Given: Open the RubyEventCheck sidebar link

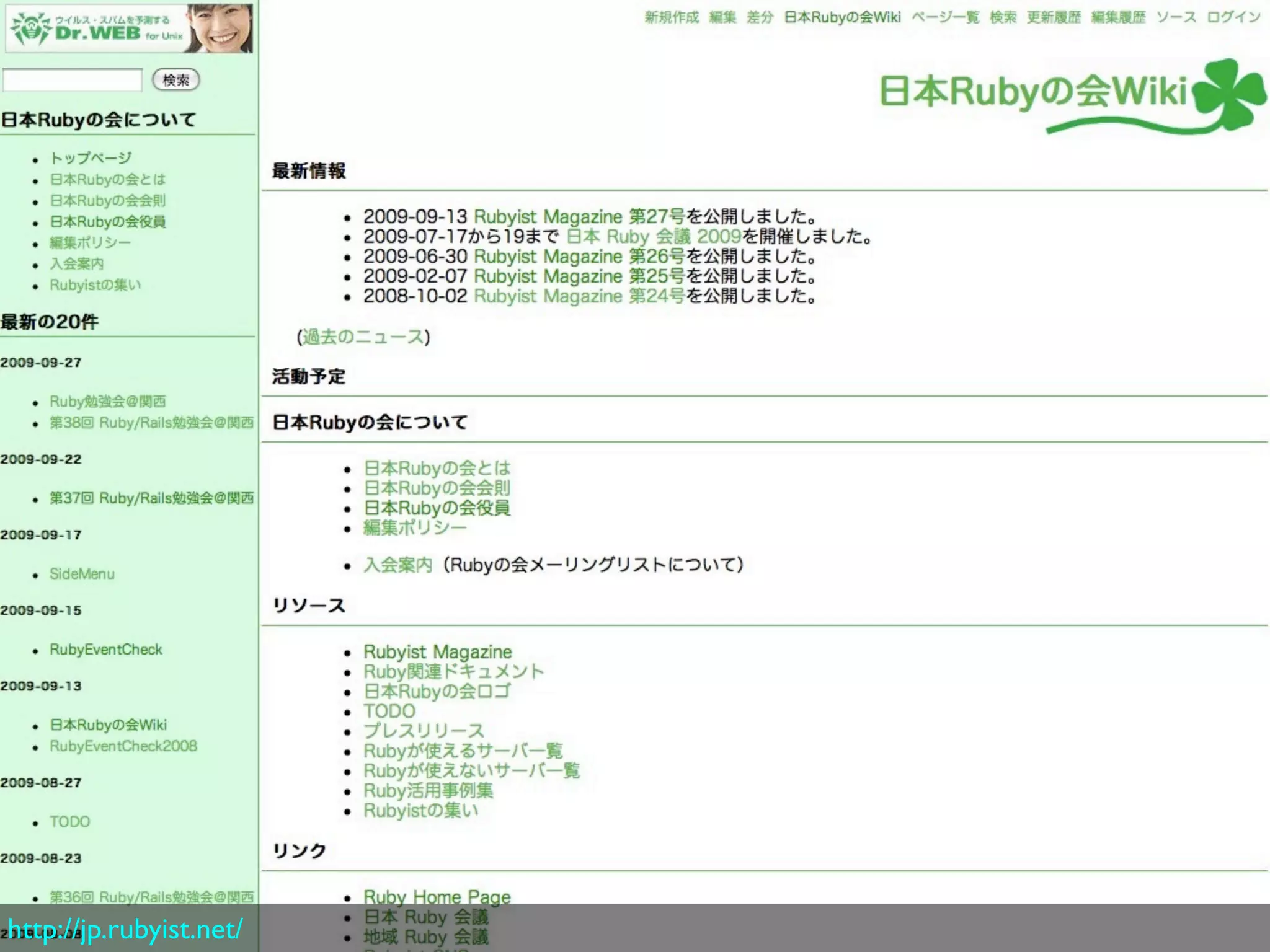Looking at the screenshot, I should 106,649.
